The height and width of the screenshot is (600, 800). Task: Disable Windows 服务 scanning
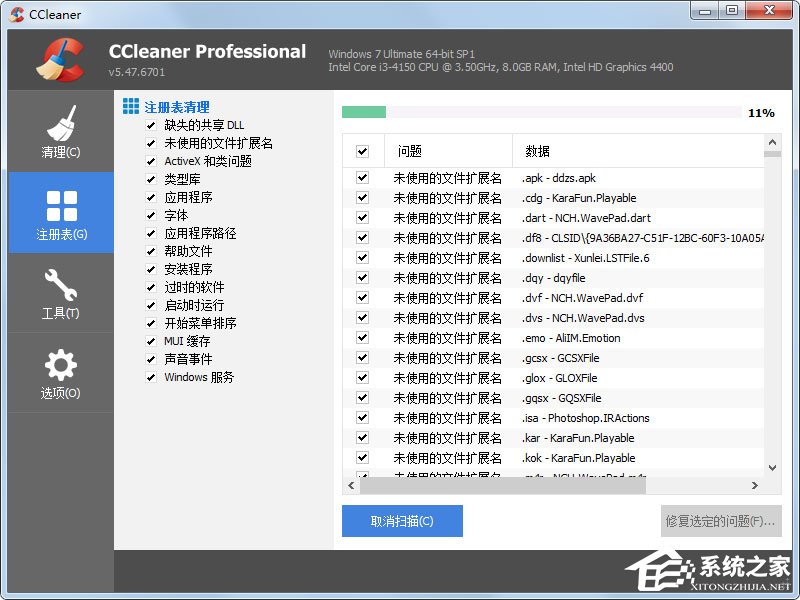coord(150,377)
